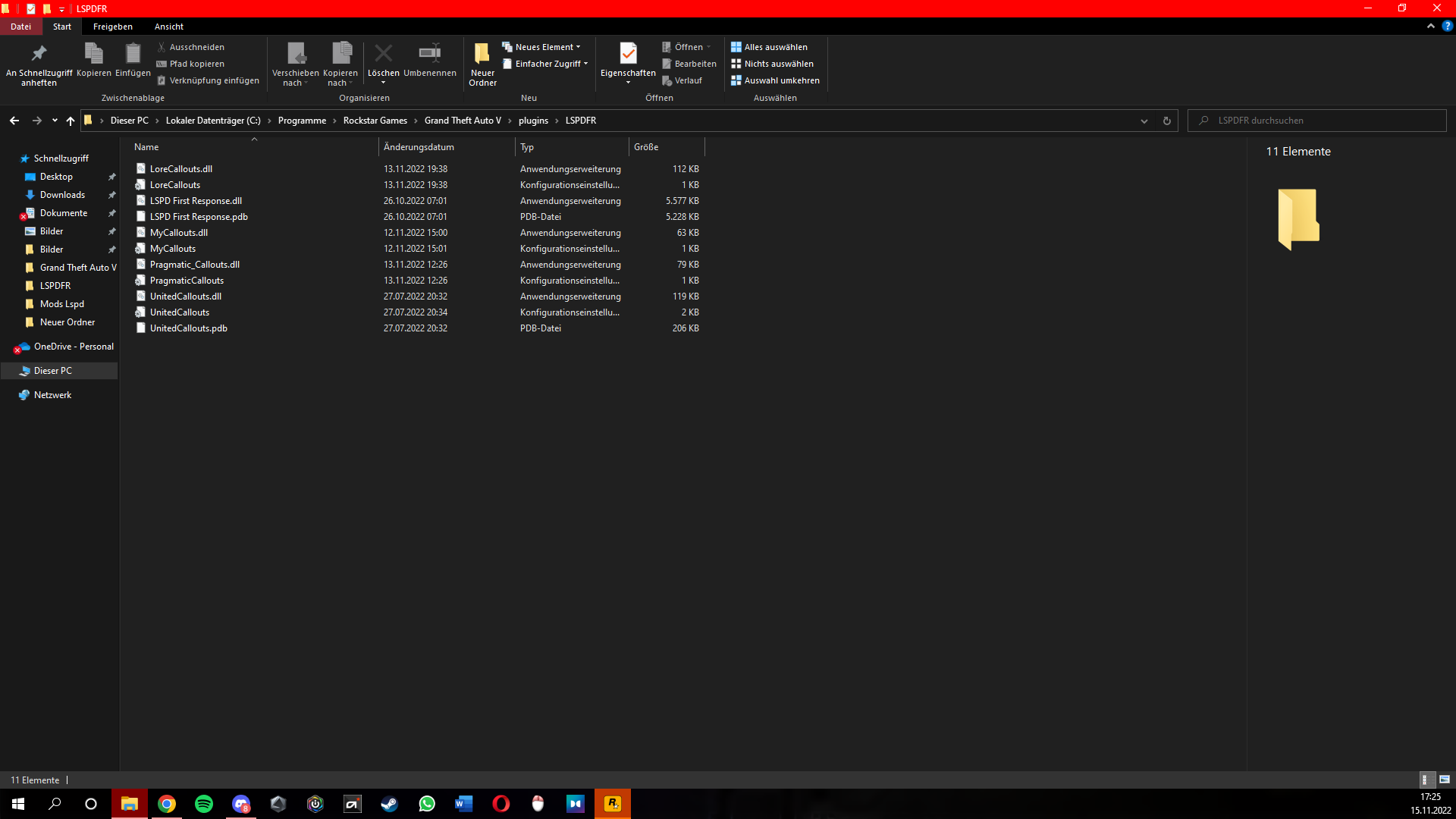
Task: Click An Schnellzugriff anheften pin icon
Action: (39, 54)
